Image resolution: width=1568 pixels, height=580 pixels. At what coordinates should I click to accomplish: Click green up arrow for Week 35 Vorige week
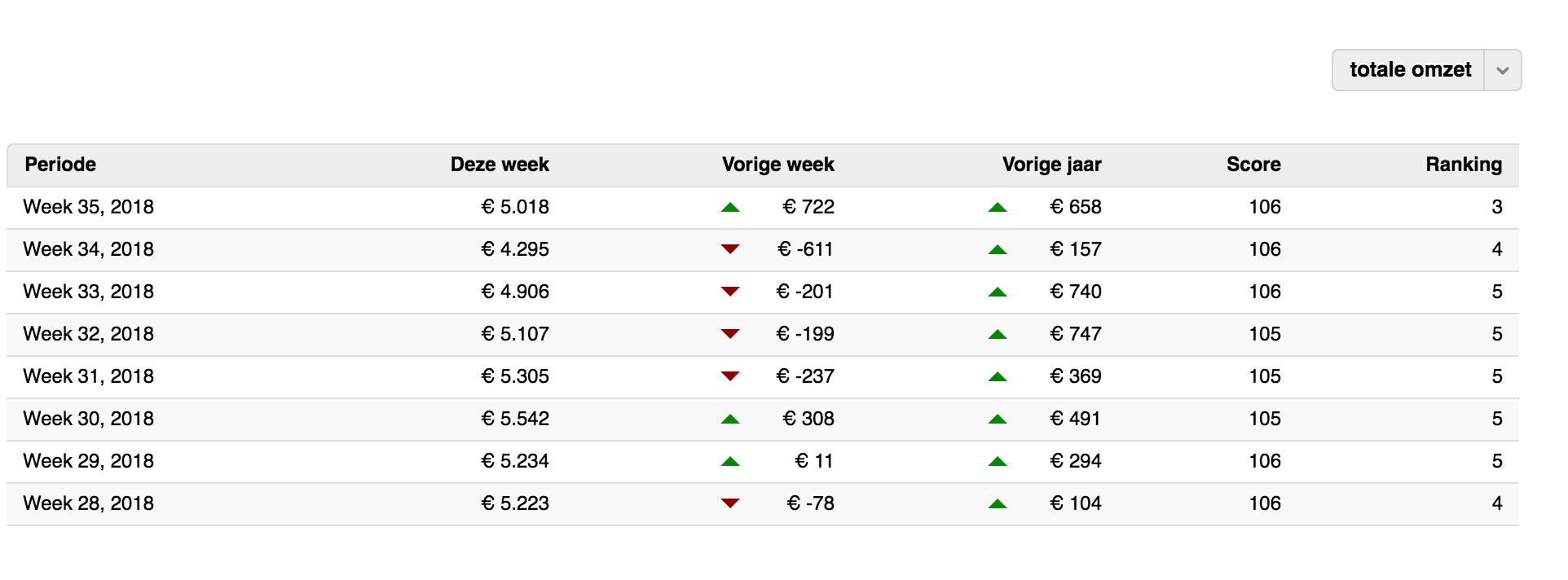tap(730, 208)
